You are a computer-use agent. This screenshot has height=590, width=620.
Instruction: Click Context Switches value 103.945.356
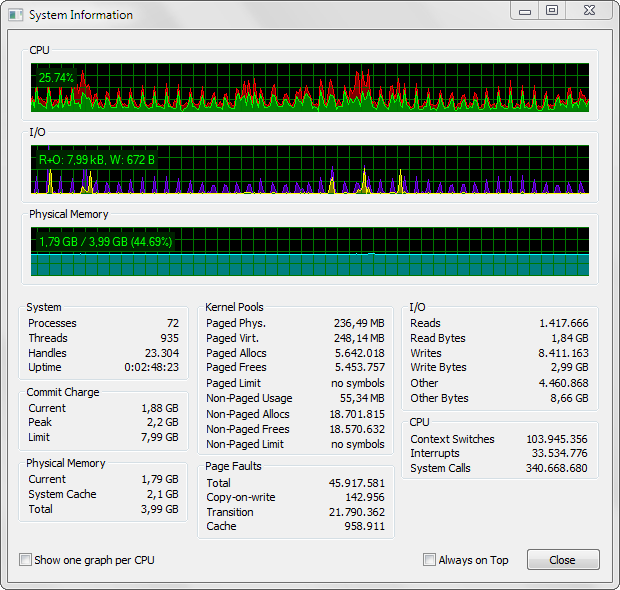[557, 439]
